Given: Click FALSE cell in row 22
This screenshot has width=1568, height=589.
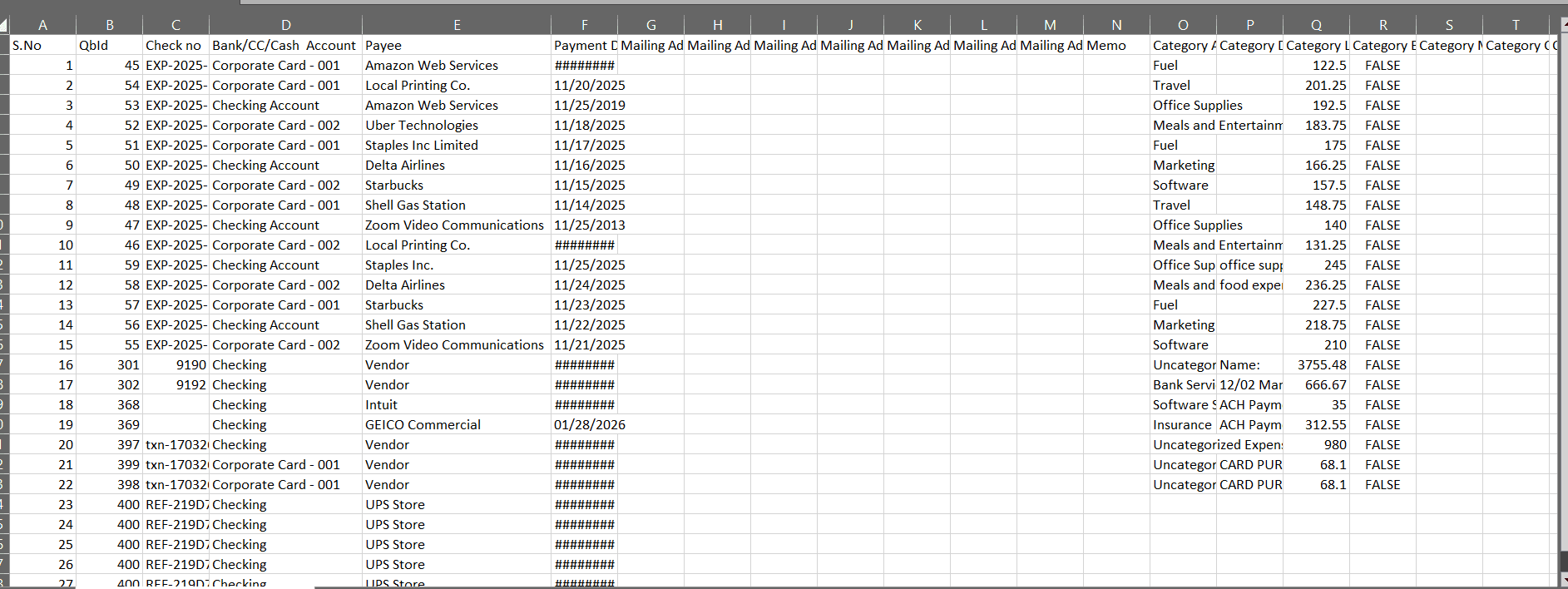Looking at the screenshot, I should [1383, 484].
